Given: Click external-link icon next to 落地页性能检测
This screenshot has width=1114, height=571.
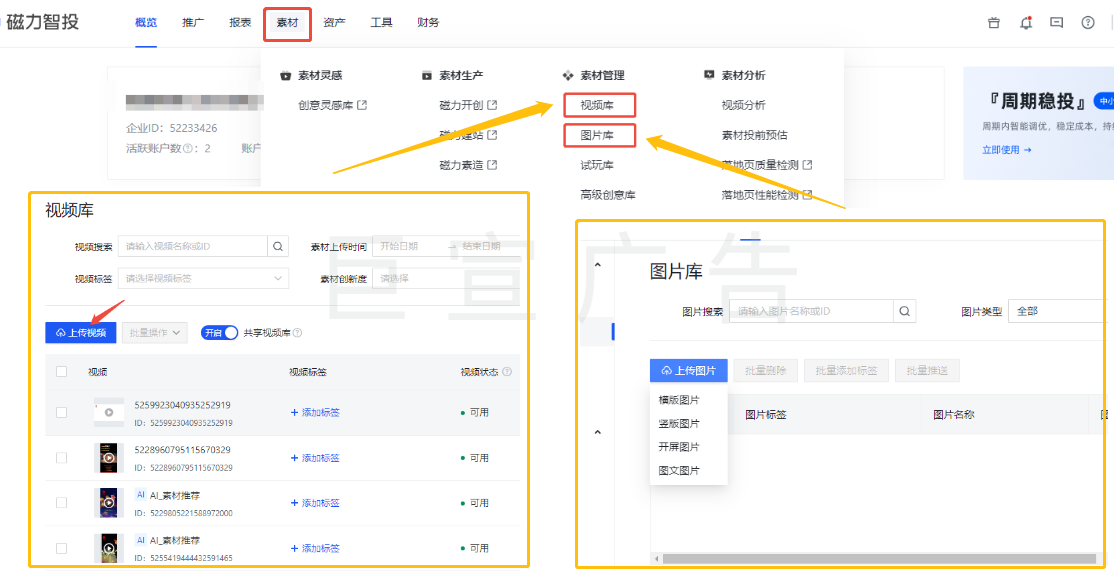Looking at the screenshot, I should point(806,195).
